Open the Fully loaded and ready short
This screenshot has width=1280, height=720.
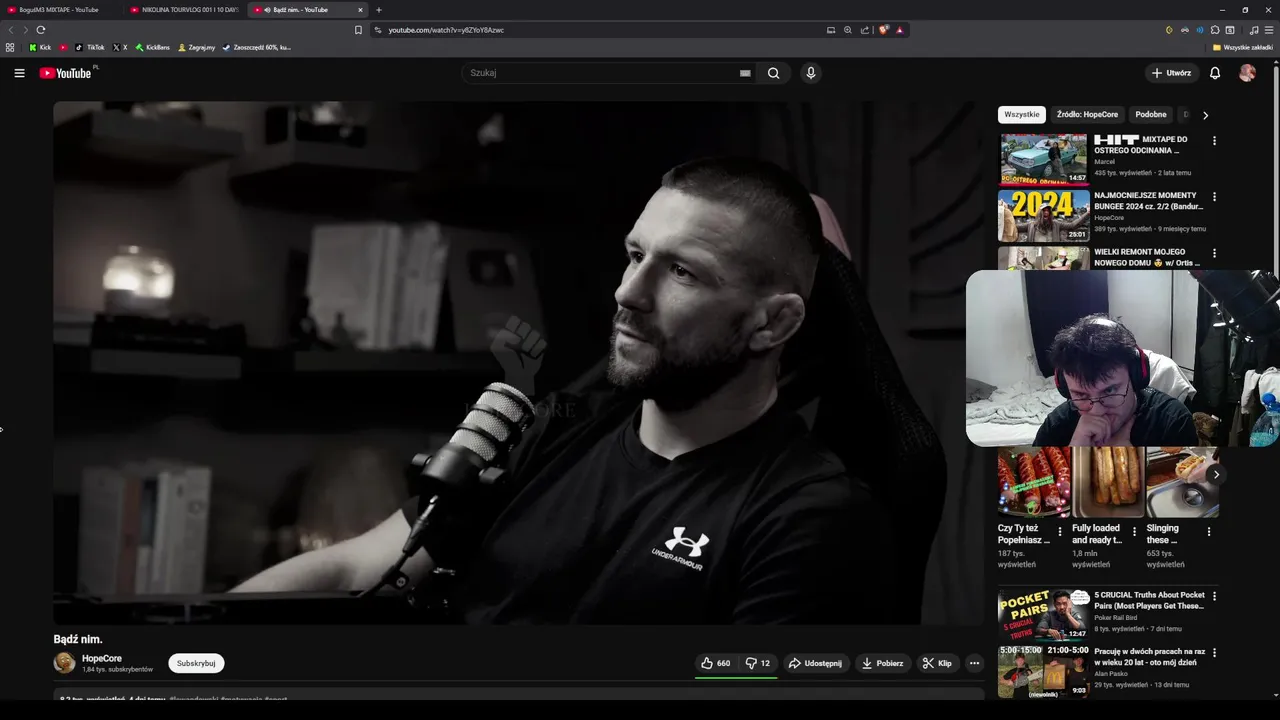click(x=1108, y=482)
